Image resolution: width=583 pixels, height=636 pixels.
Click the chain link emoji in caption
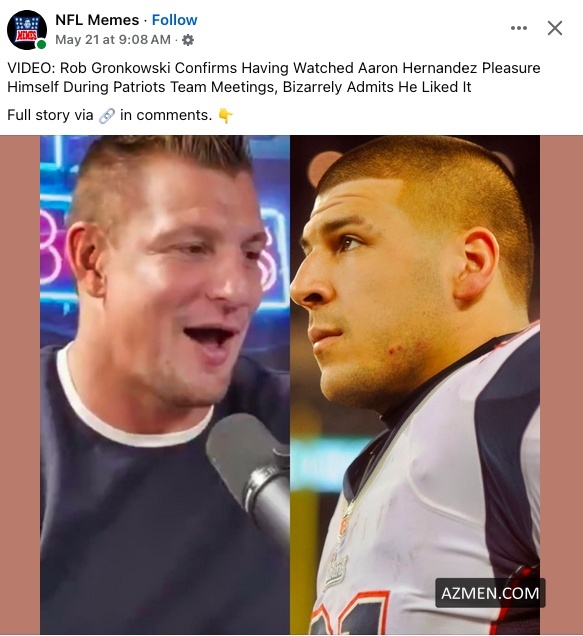click(x=107, y=116)
